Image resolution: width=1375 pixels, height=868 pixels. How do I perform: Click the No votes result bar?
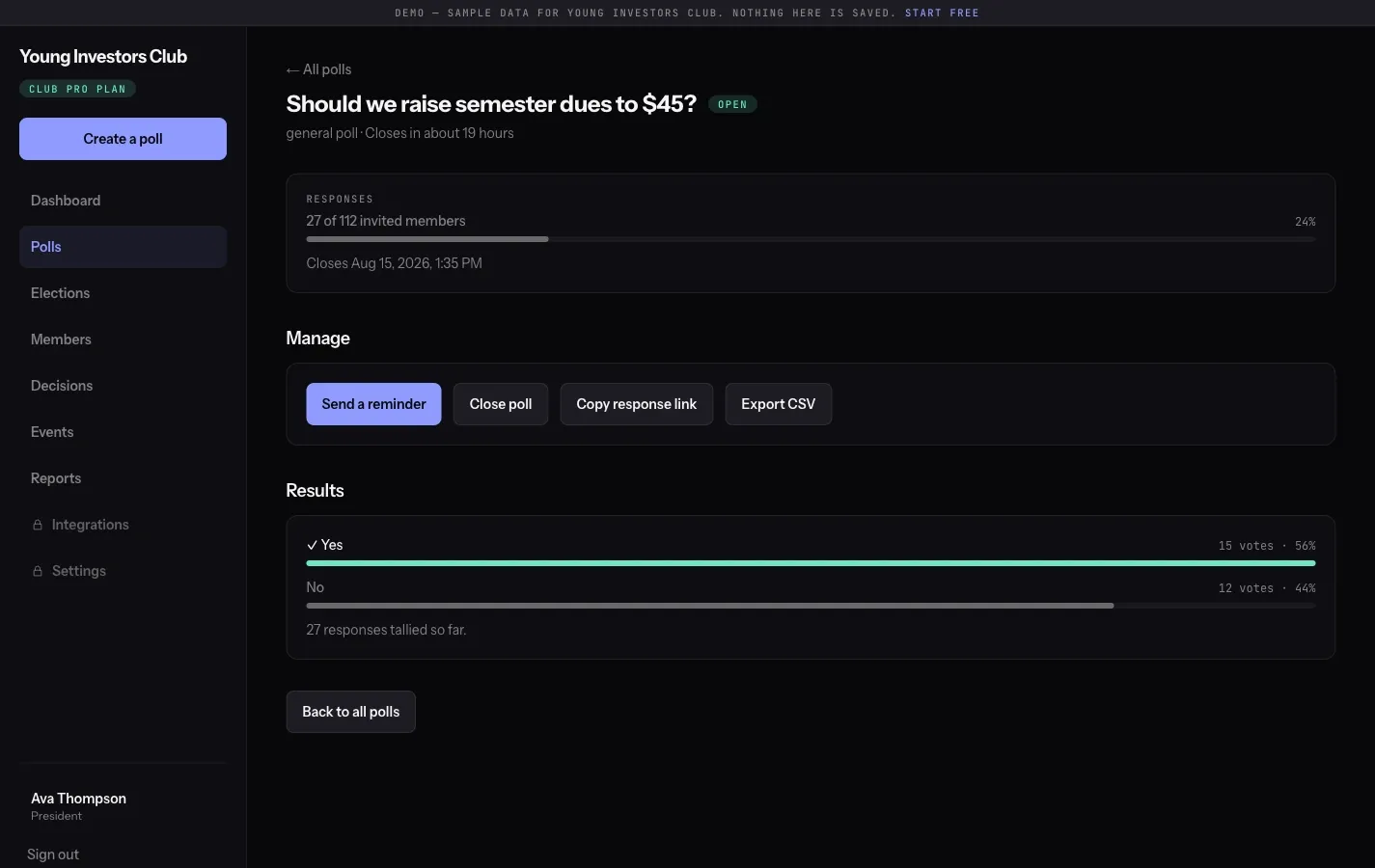tap(811, 606)
